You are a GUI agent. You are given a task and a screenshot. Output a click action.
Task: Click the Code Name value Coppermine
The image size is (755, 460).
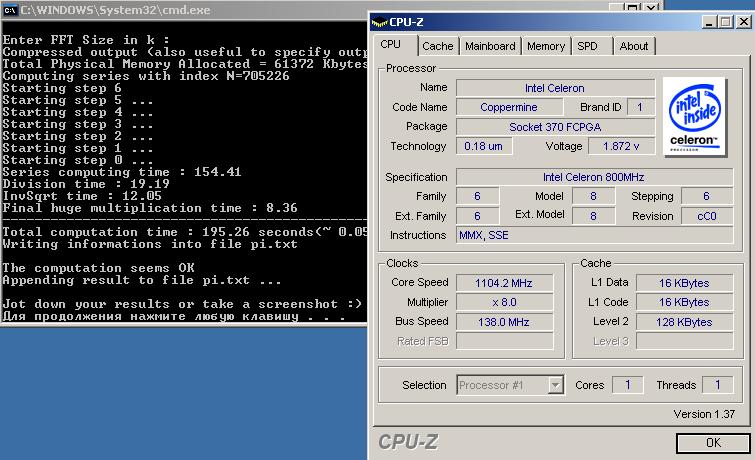point(508,107)
